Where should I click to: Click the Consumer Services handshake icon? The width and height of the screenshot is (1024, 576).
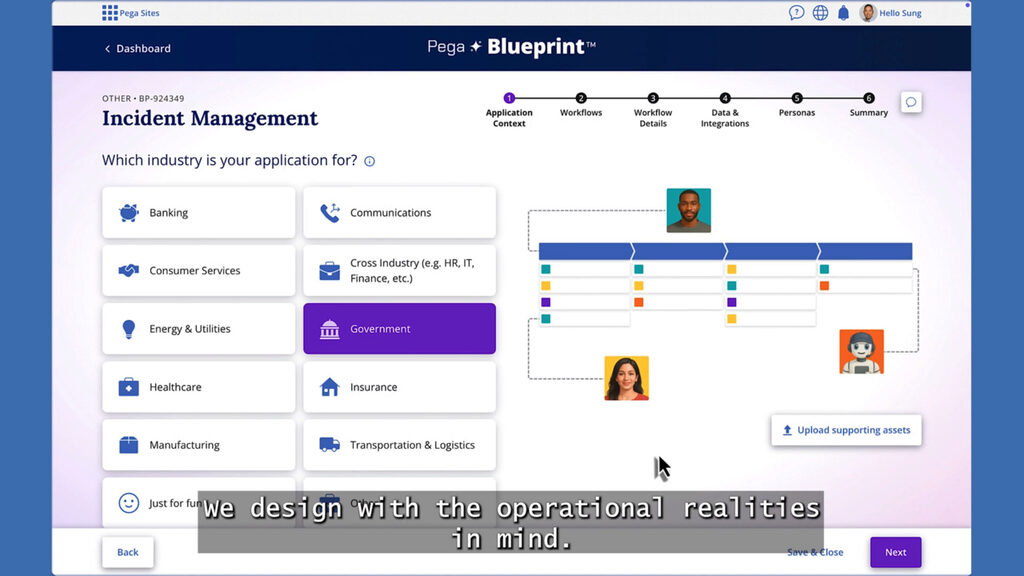point(129,270)
